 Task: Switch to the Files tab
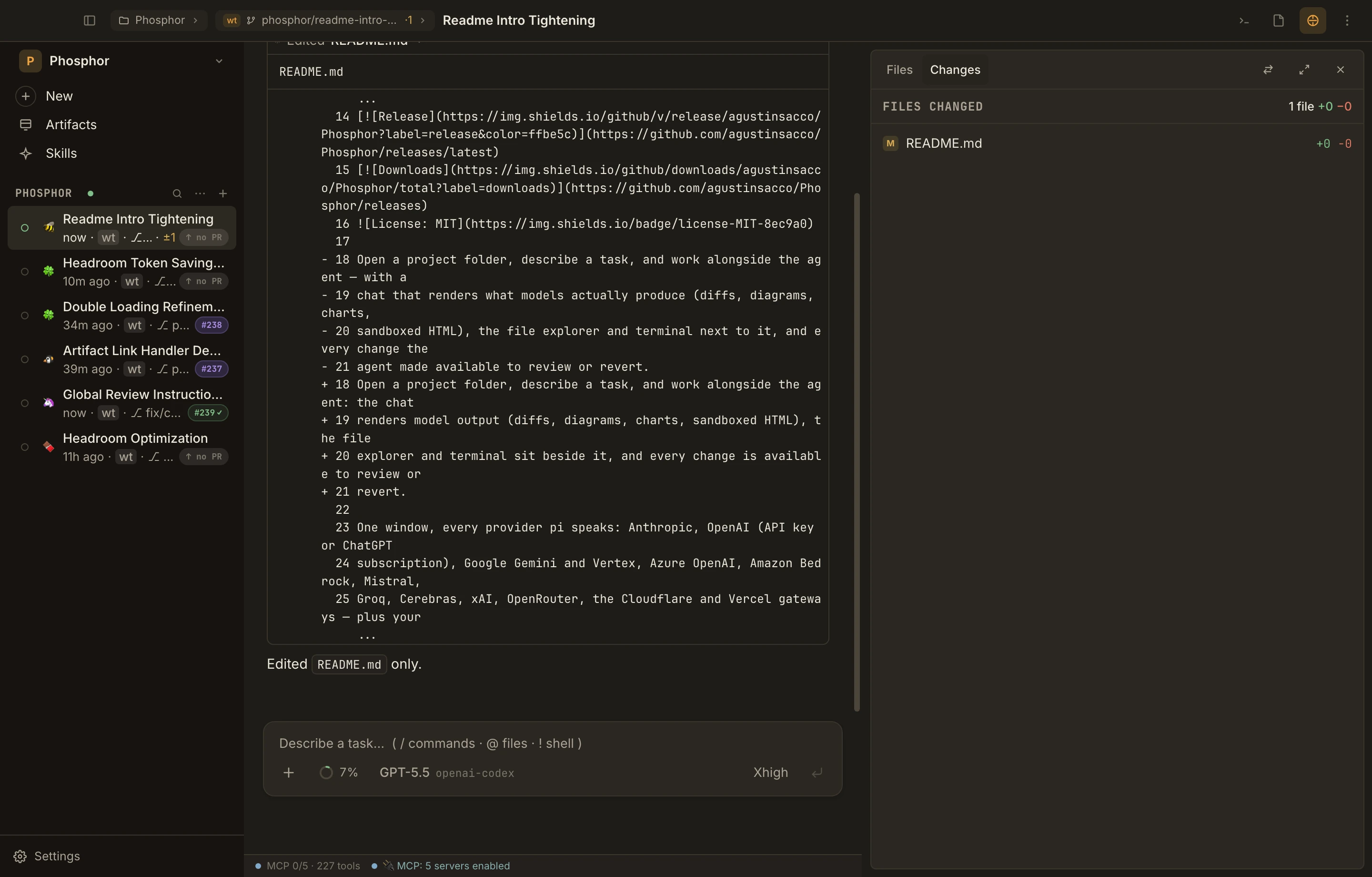899,70
